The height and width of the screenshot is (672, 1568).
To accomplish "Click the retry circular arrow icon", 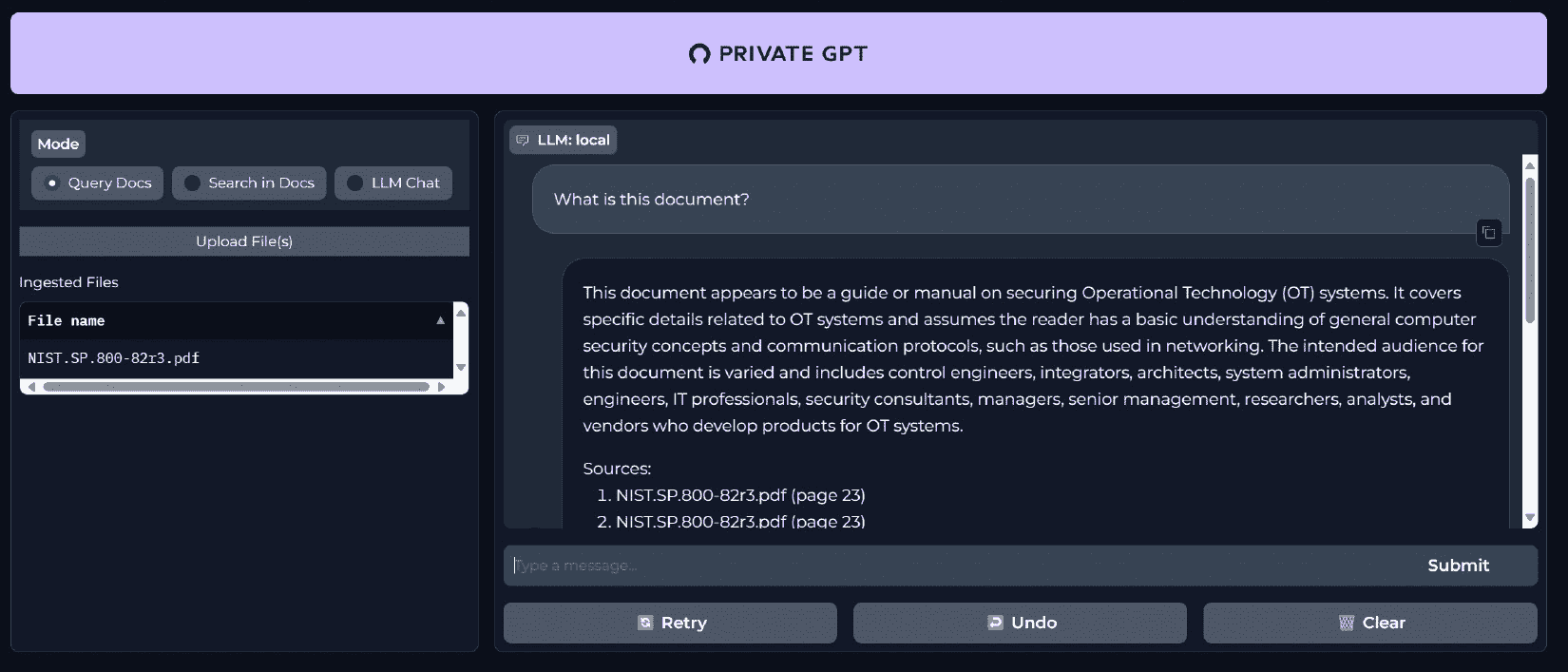I will coord(644,623).
